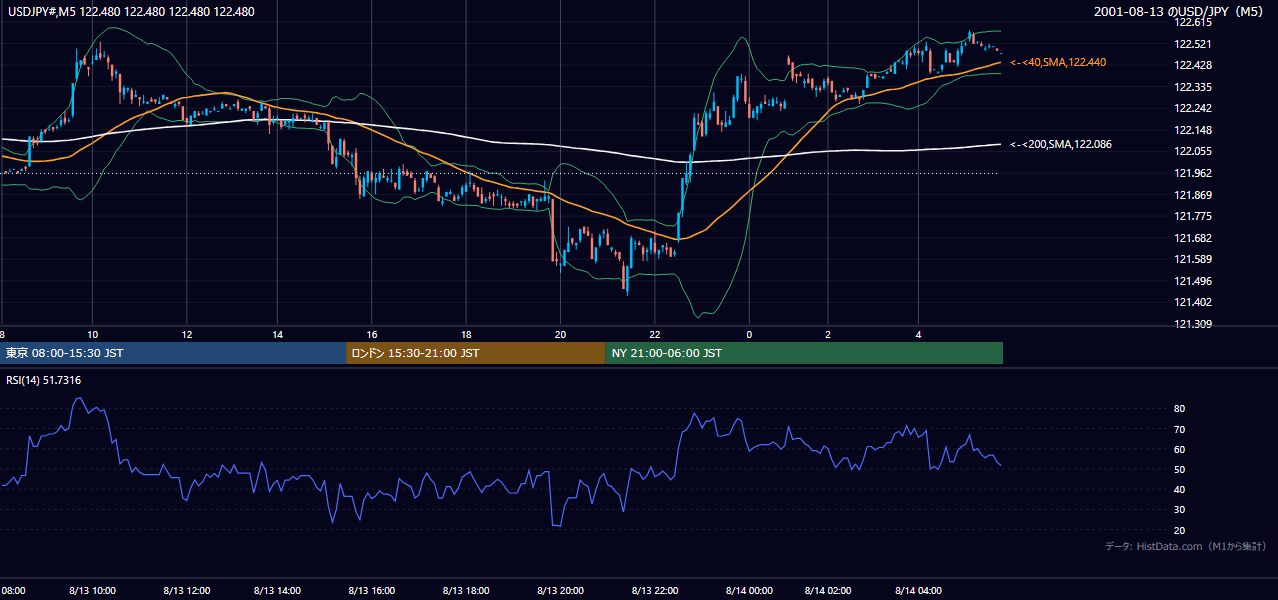The height and width of the screenshot is (600, 1278).
Task: Click the bottom 8/13 22:00 time label
Action: (654, 590)
